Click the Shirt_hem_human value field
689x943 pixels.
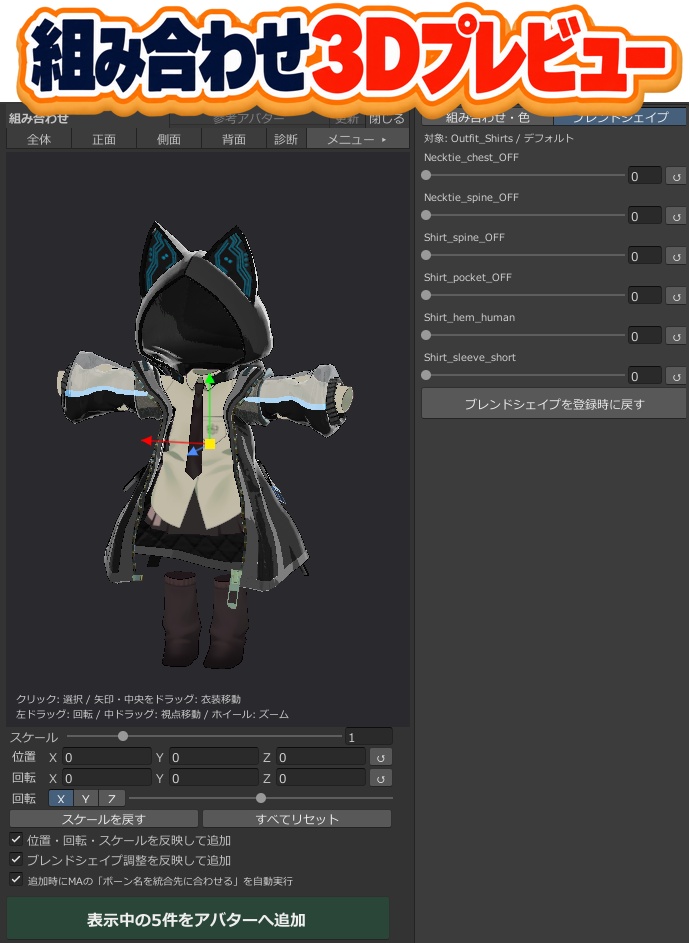coord(645,336)
